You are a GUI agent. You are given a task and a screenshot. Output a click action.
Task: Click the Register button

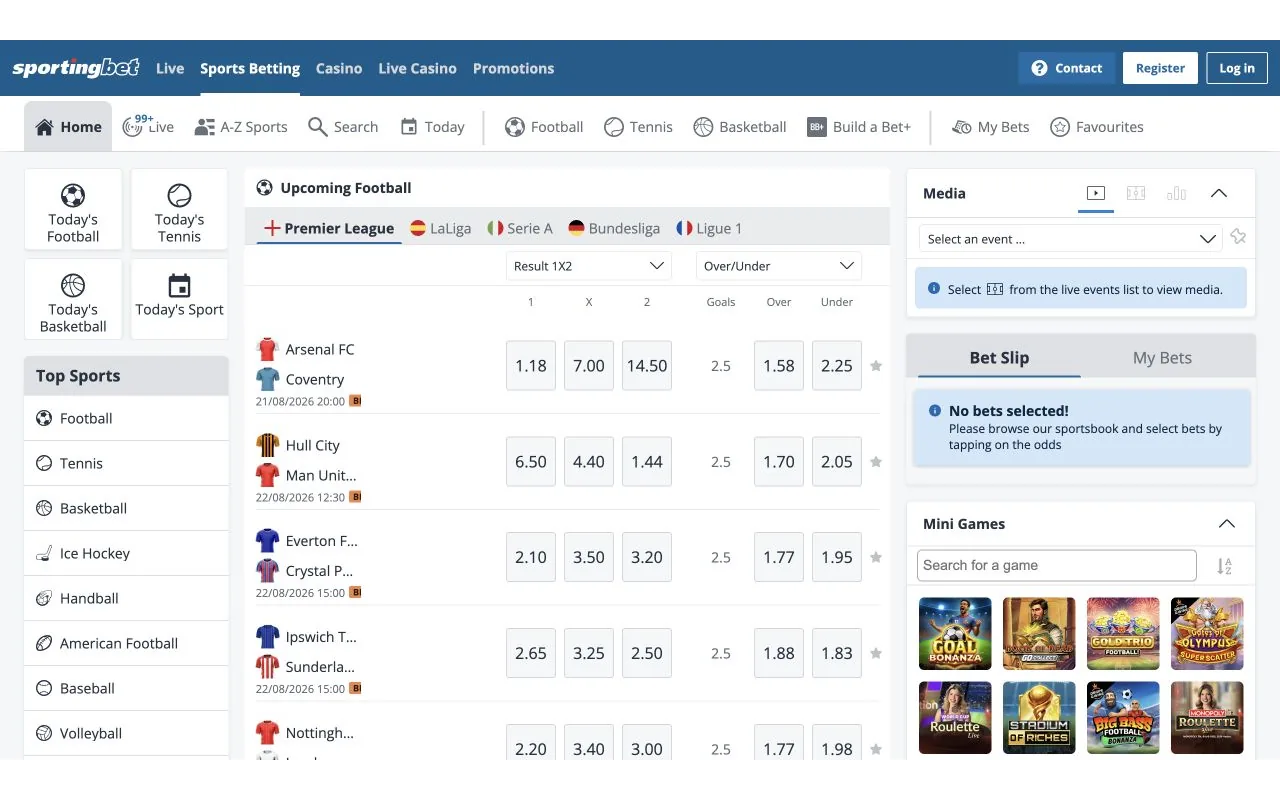click(1160, 68)
